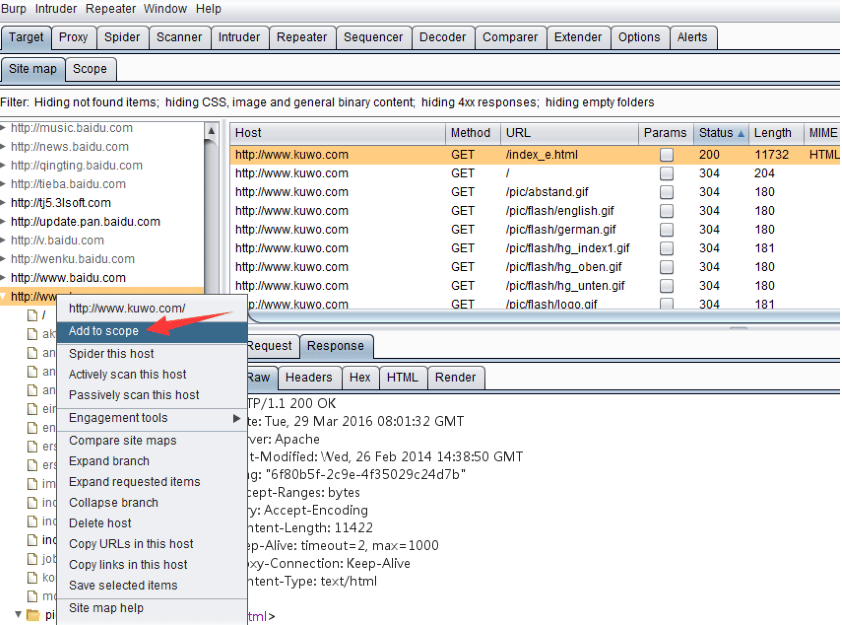Show the Render view of the response
Image resolution: width=842 pixels, height=625 pixels.
(455, 378)
